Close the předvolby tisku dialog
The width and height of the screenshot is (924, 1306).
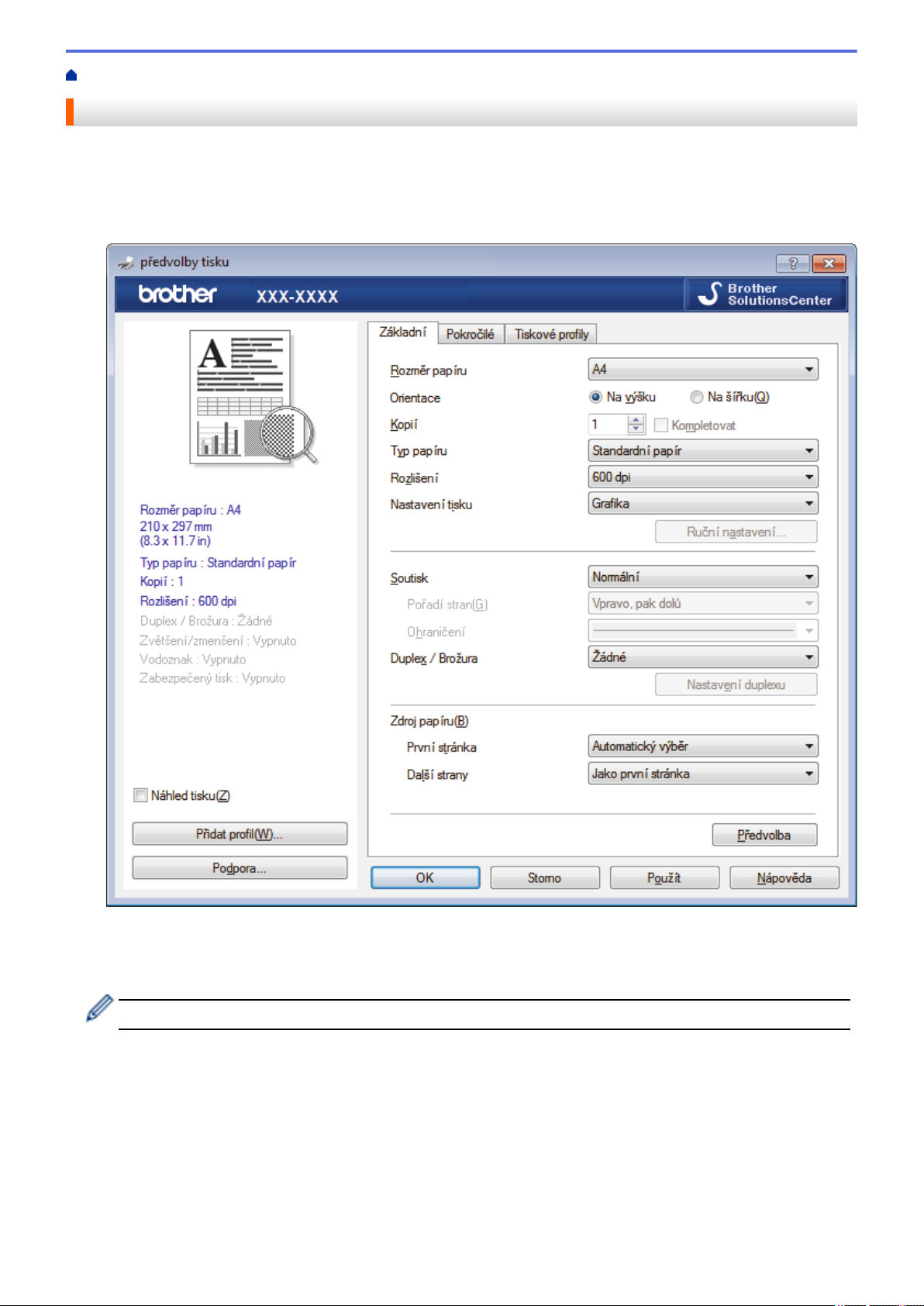tap(829, 263)
